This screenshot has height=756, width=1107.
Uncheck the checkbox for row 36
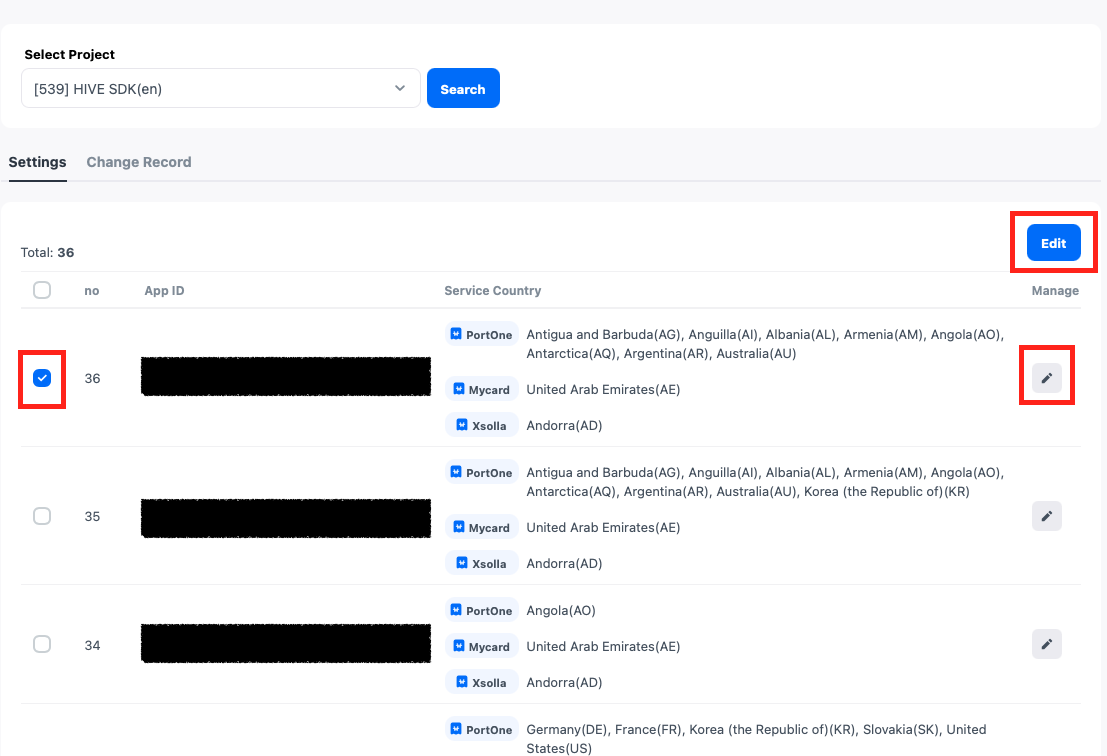tap(42, 378)
